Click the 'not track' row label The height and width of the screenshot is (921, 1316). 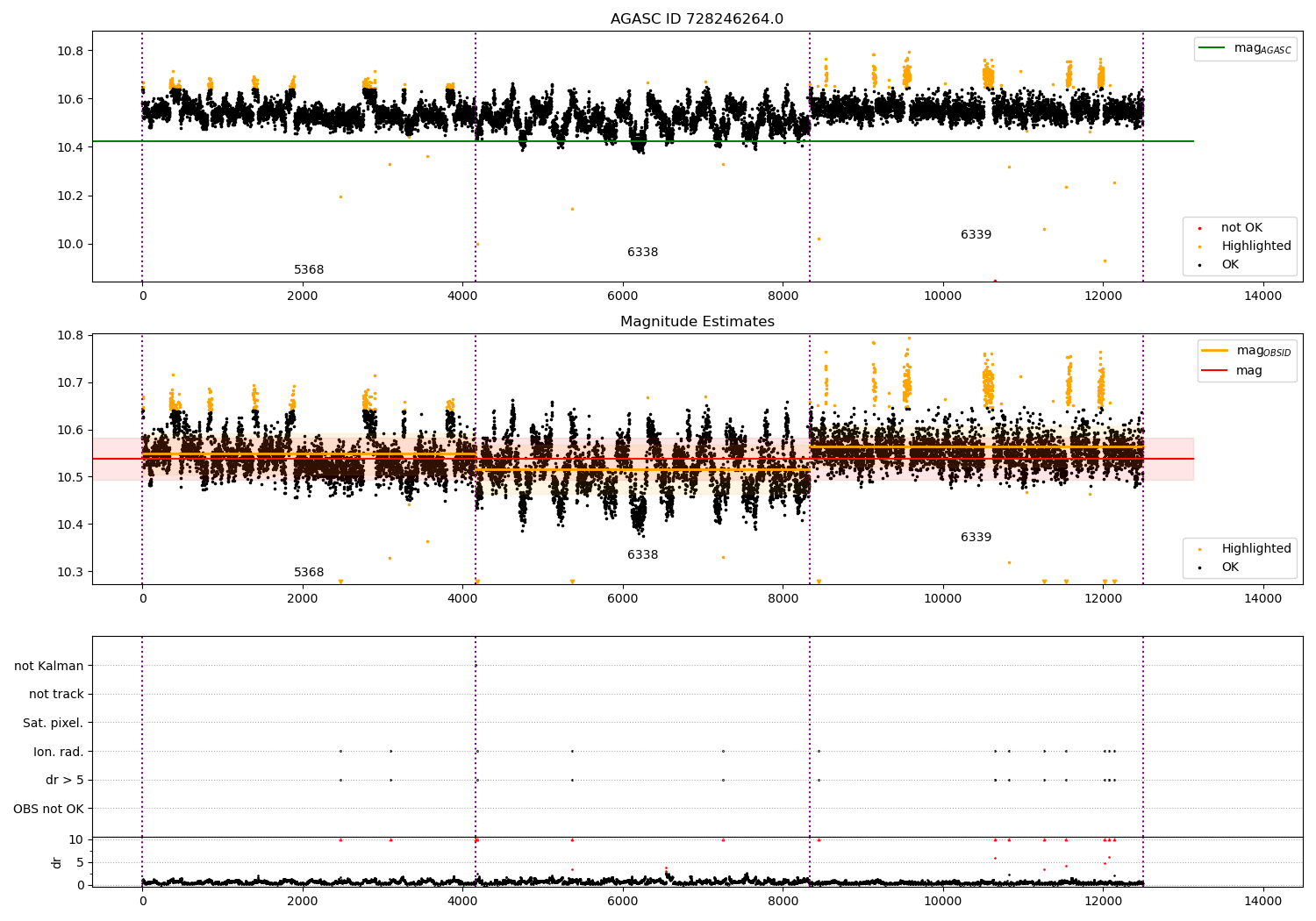click(56, 694)
